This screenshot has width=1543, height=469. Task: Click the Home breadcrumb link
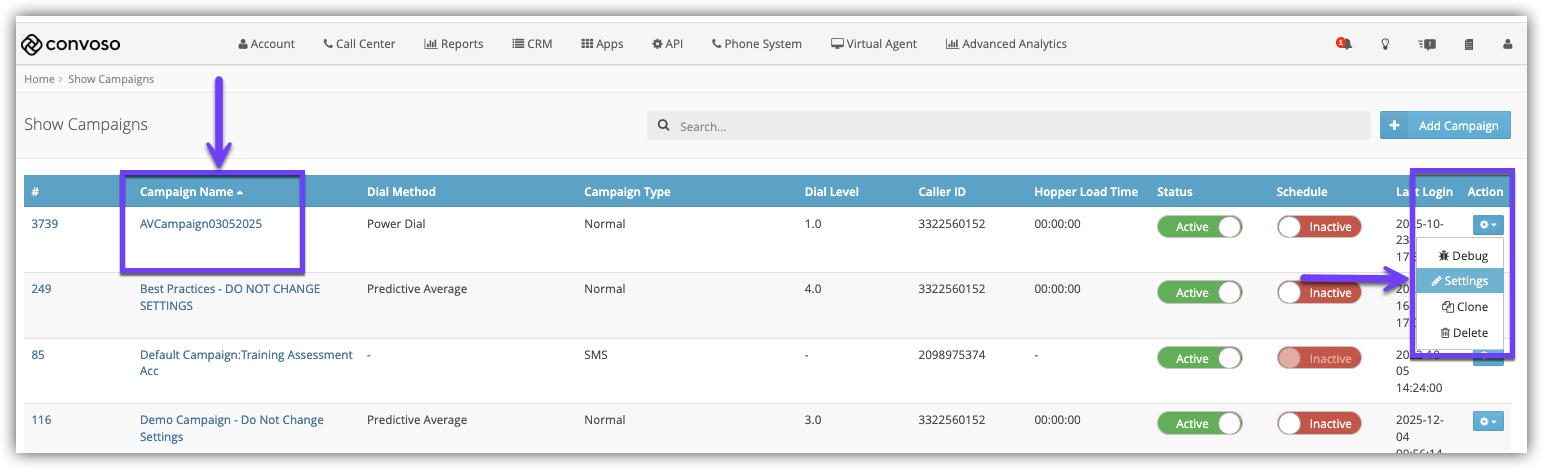tap(39, 79)
